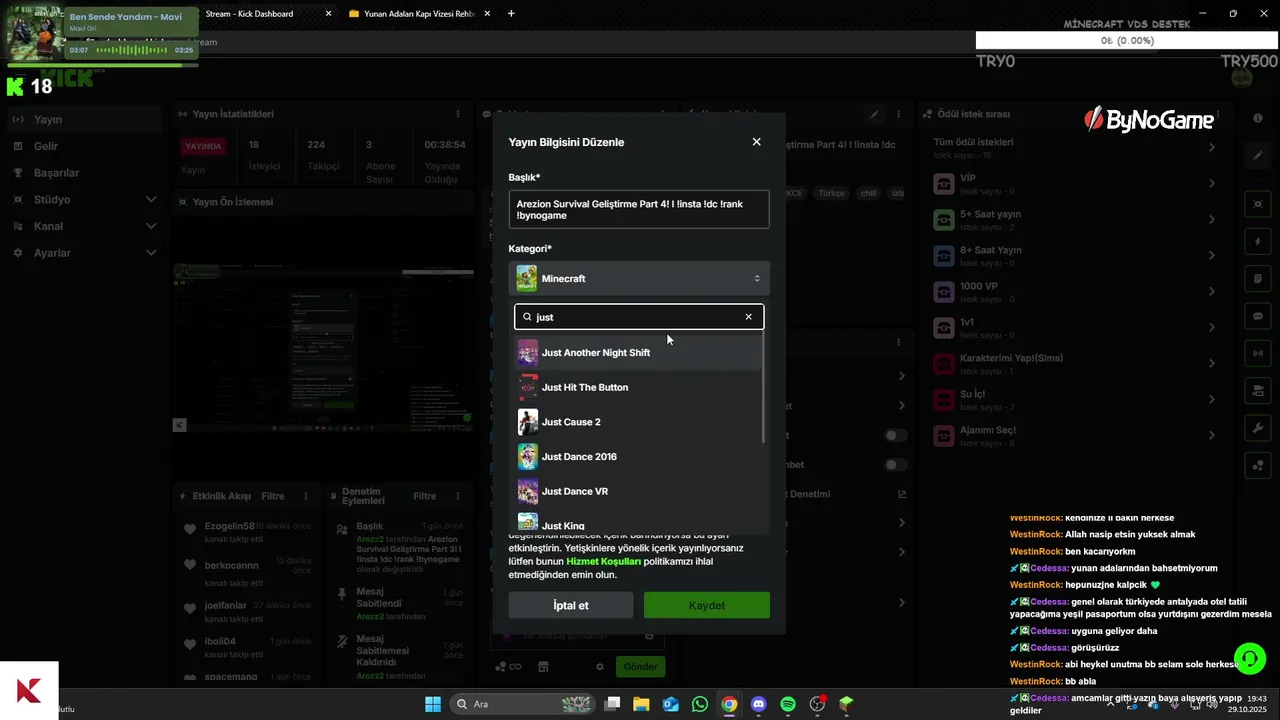This screenshot has width=1280, height=720.
Task: Click the broadcast signal widget icon
Action: pyautogui.click(x=1258, y=353)
